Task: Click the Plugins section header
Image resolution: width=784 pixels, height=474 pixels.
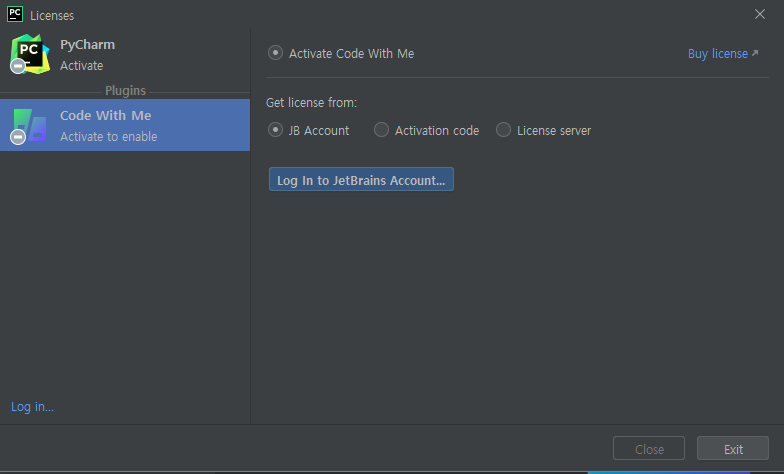Action: 125,90
